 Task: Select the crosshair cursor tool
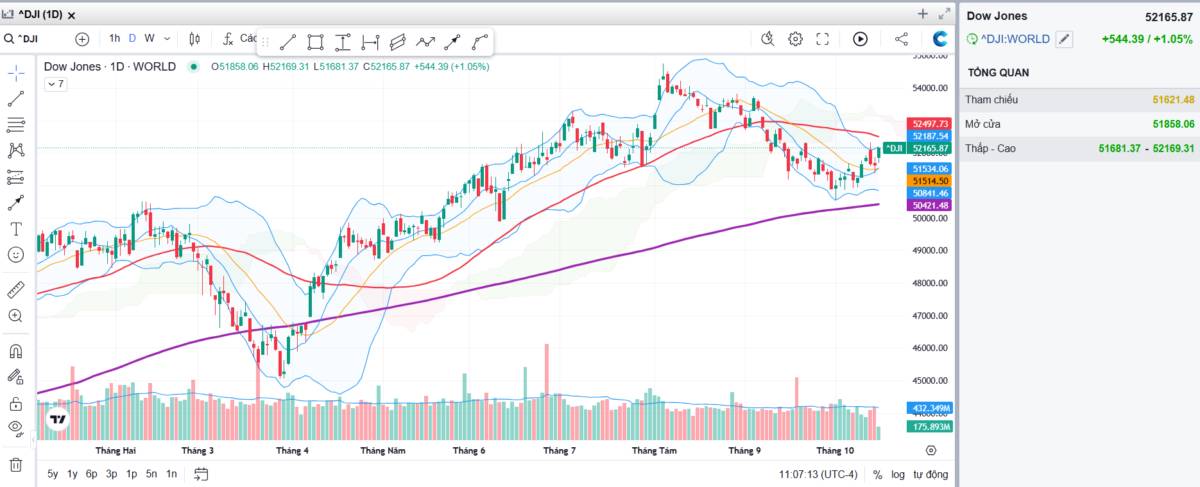(x=16, y=73)
